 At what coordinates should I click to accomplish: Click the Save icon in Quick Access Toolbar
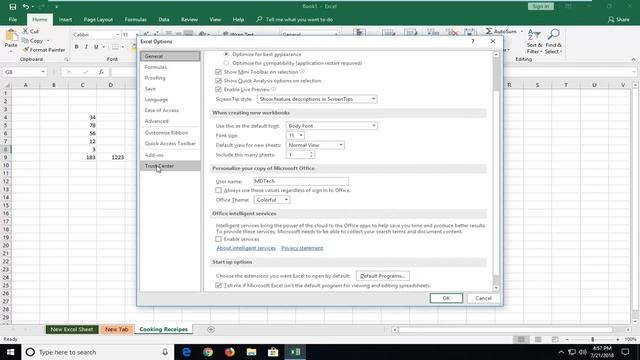click(13, 7)
